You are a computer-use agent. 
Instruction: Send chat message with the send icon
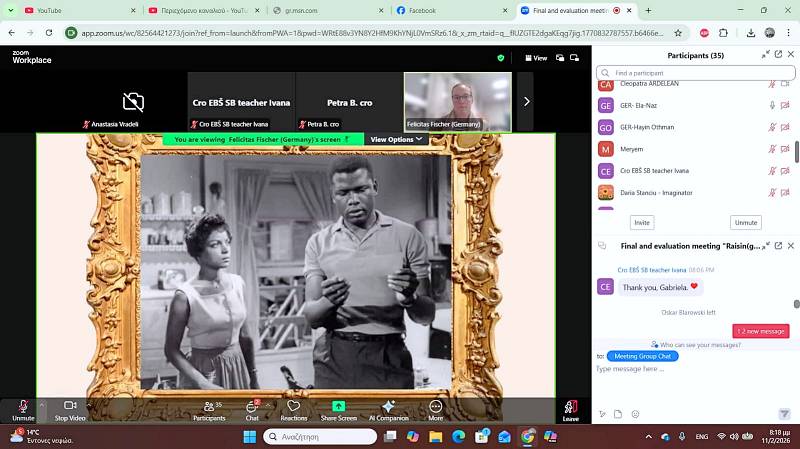(x=783, y=414)
